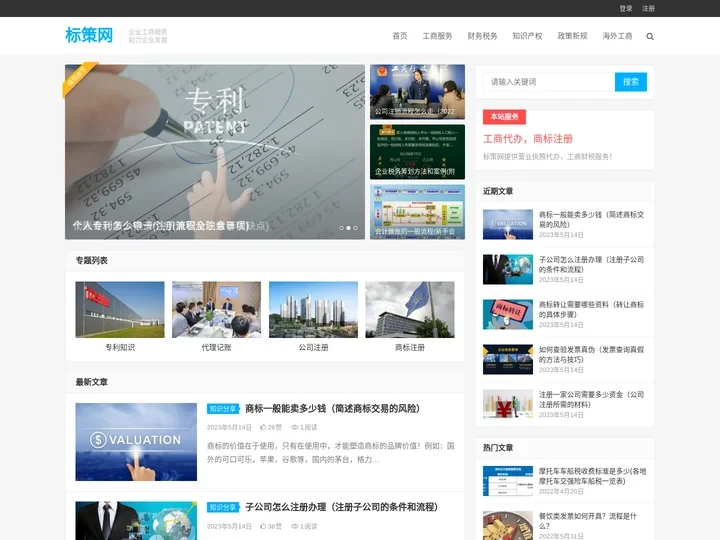
Task: Open hot post 摩托车车船税收费标准是多少
Action: 592,476
